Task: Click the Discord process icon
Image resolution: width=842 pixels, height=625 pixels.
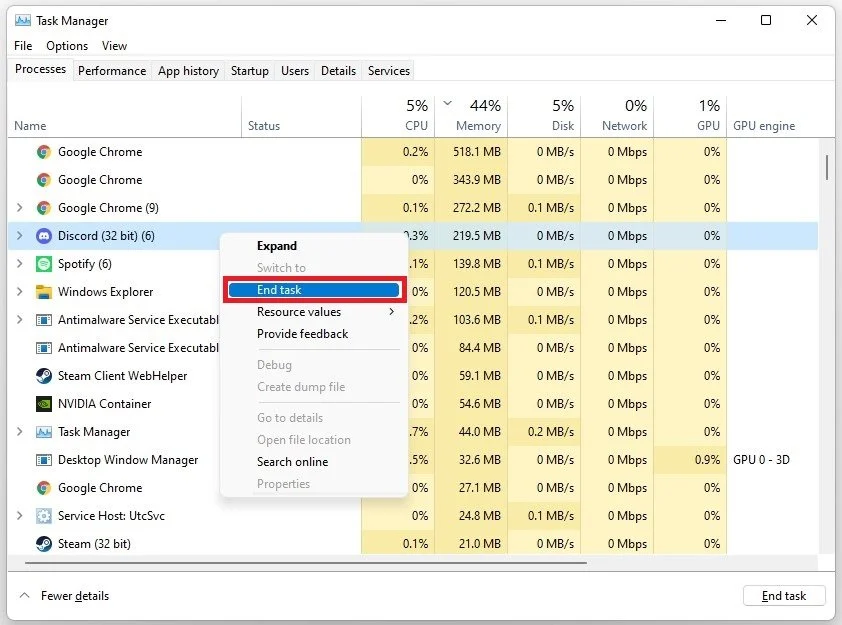Action: pyautogui.click(x=43, y=236)
